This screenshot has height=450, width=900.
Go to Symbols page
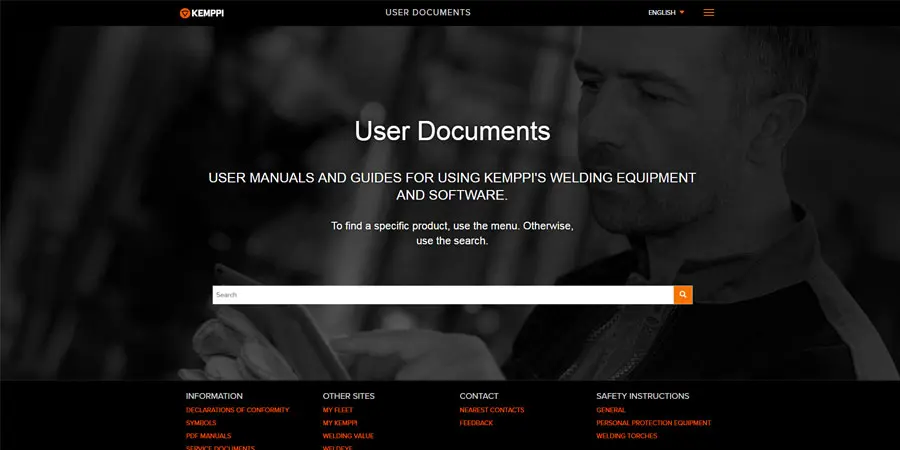(201, 423)
